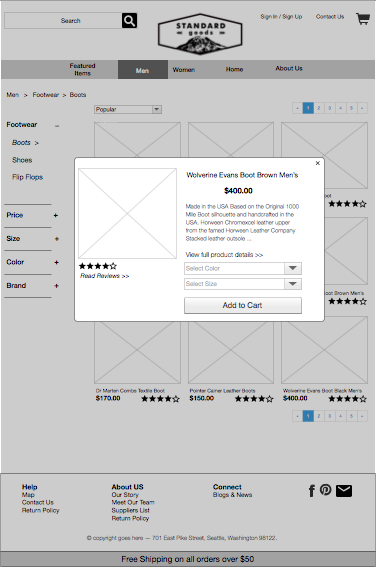The height and width of the screenshot is (567, 376).
Task: Go to page 2 in top pagination
Action: [319, 108]
